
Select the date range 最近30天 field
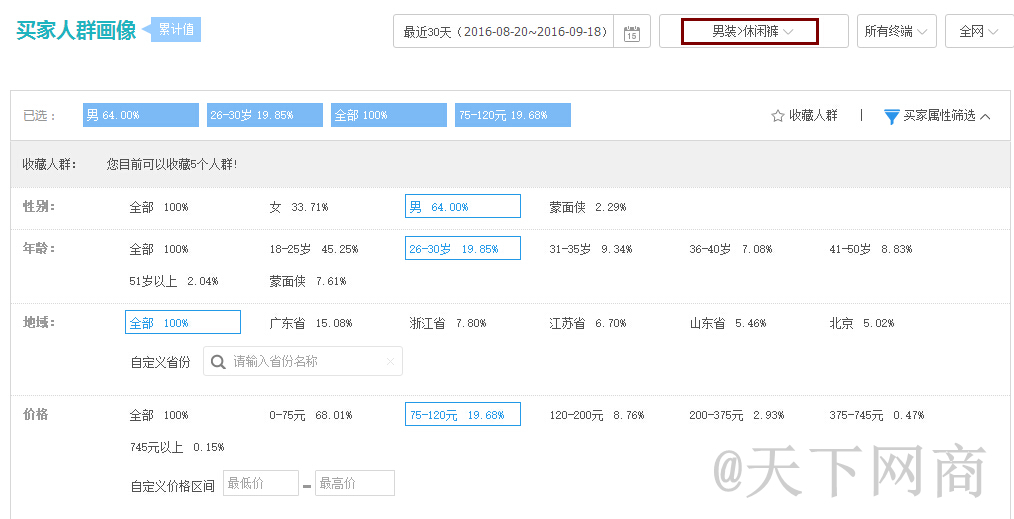[x=505, y=32]
